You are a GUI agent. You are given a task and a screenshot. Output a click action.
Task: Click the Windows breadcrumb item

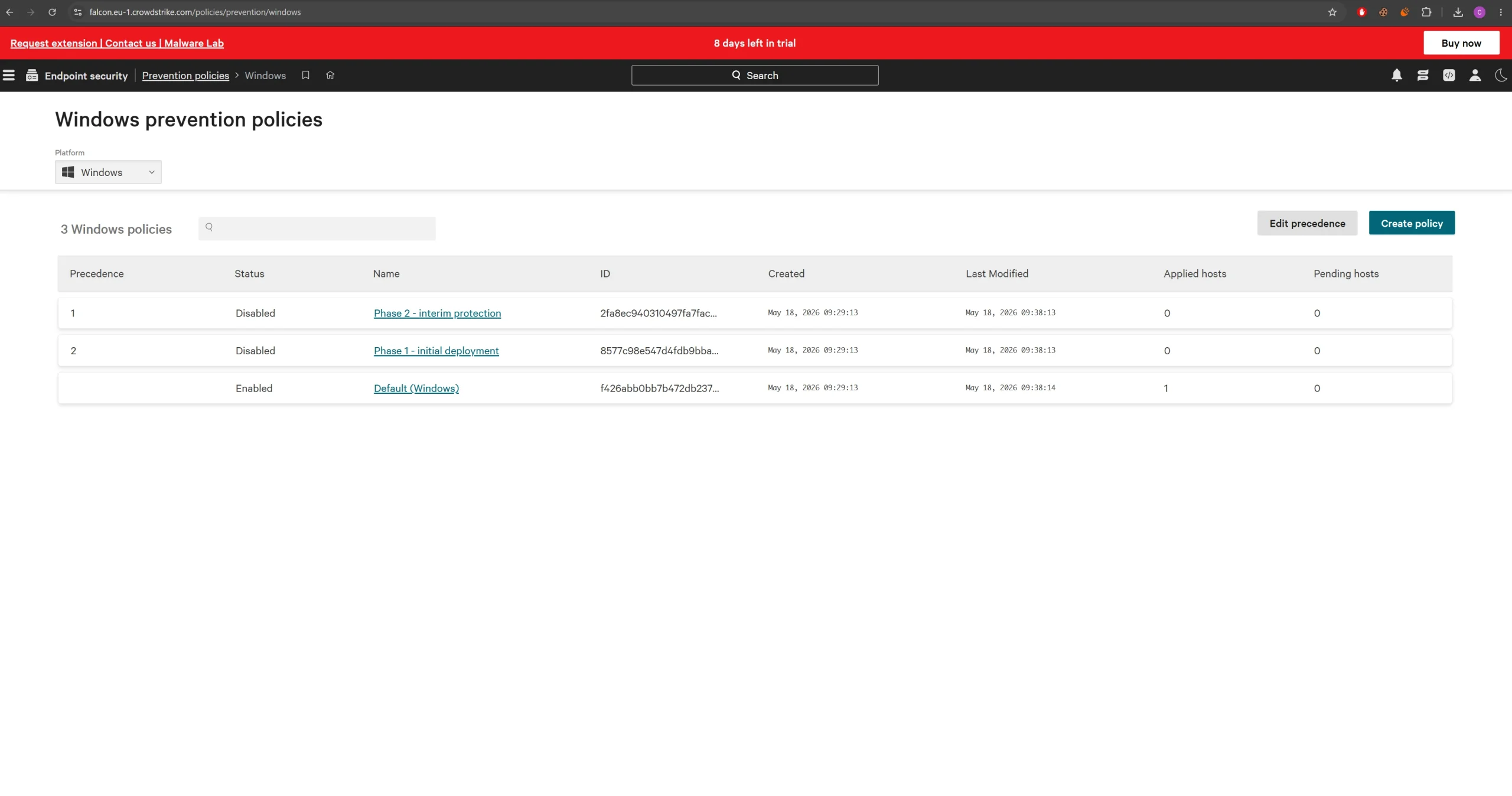[265, 75]
